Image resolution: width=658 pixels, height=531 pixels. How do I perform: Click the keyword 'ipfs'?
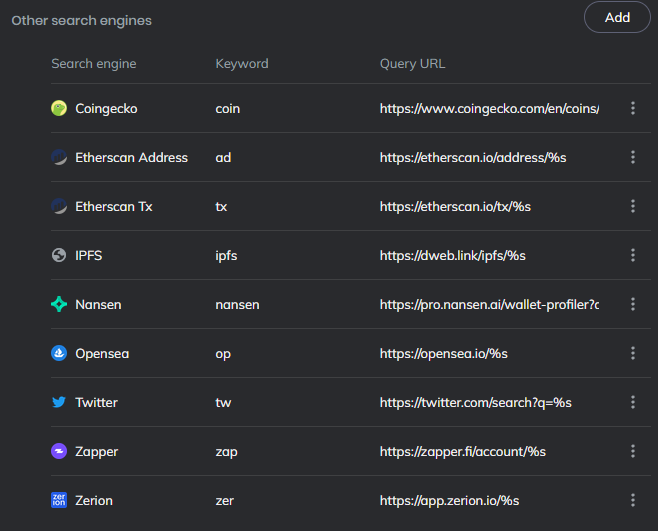[226, 256]
